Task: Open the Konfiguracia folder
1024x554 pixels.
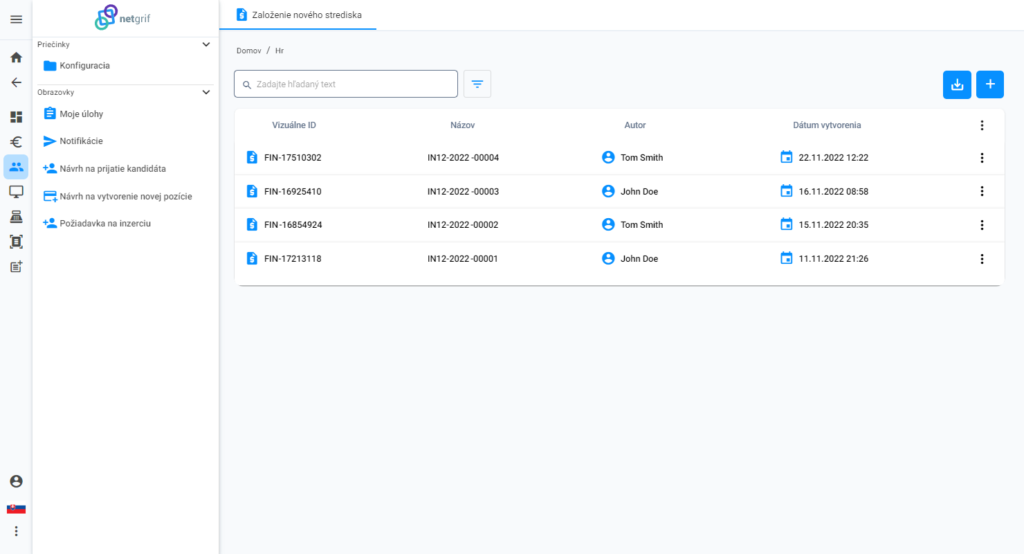Action: [x=76, y=65]
